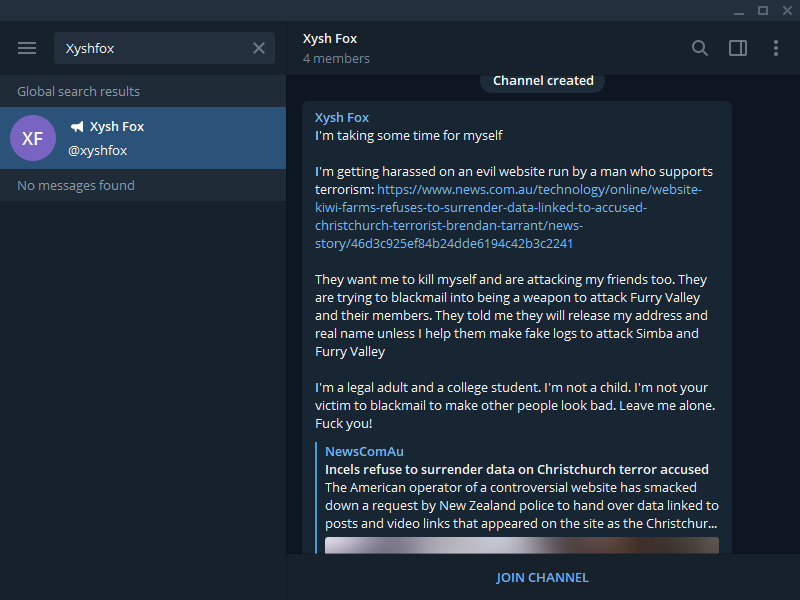Click the 4 members count label
This screenshot has width=800, height=600.
pos(336,59)
